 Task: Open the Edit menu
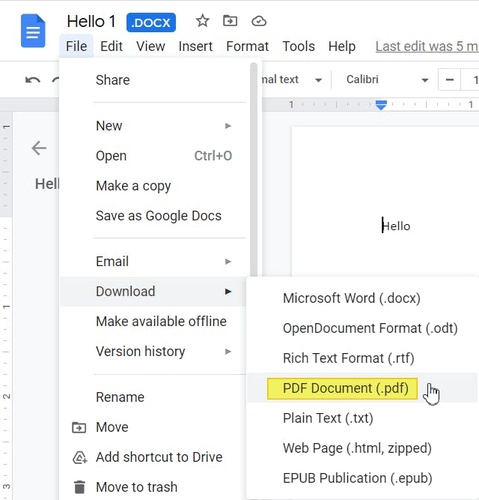111,46
